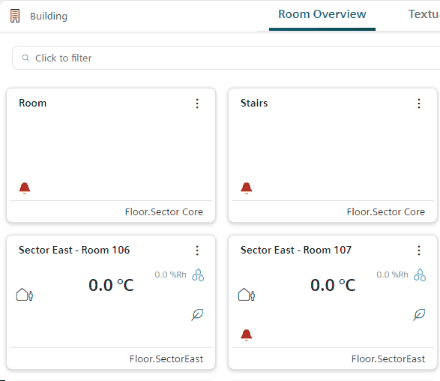The width and height of the screenshot is (440, 381).
Task: Click the 'Click to filter' search field
Action: (x=226, y=58)
